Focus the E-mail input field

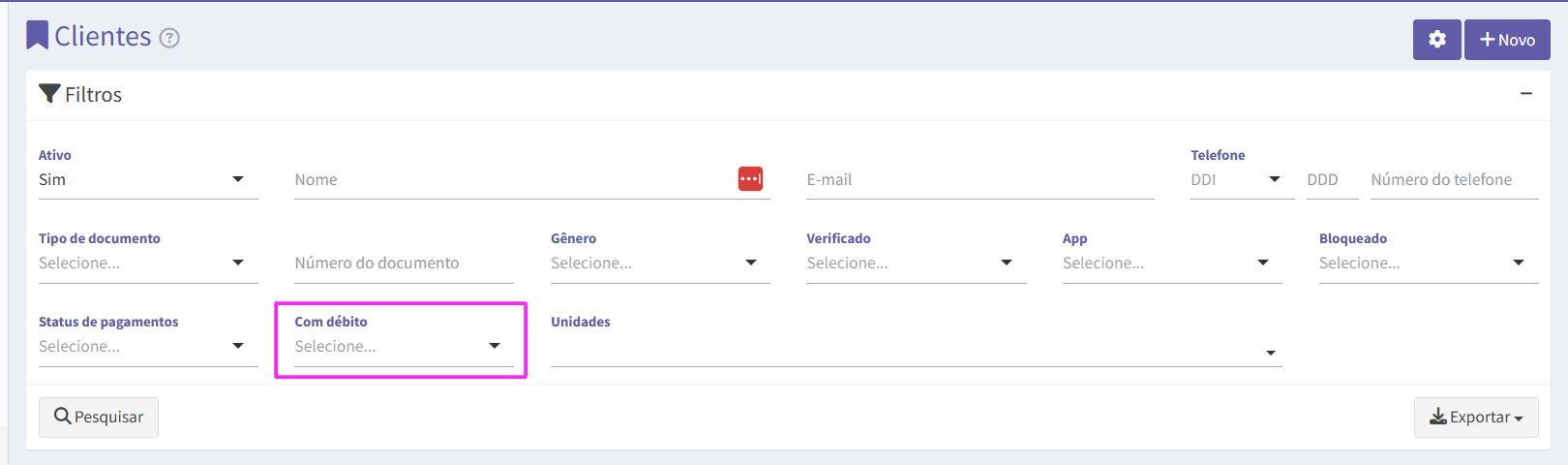pos(980,180)
